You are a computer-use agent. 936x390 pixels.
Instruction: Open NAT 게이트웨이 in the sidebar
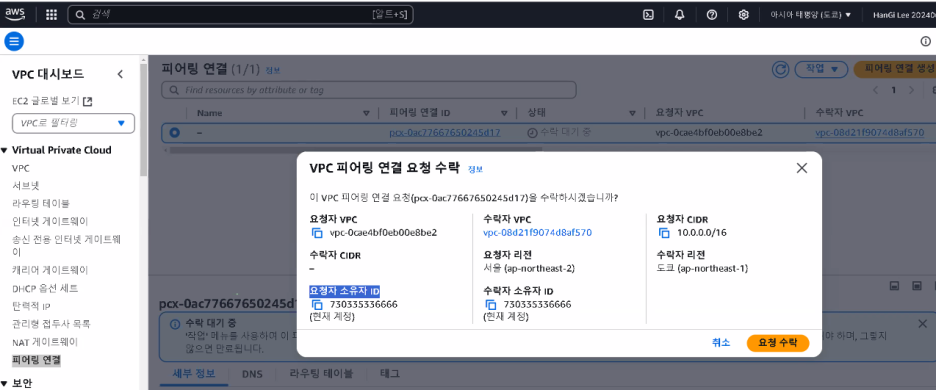pos(45,343)
